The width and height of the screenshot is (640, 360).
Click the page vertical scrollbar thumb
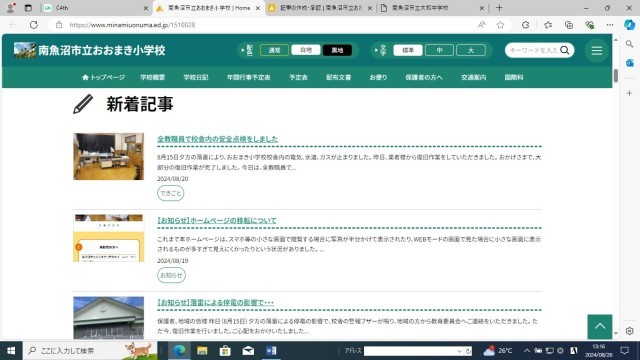coord(616,76)
